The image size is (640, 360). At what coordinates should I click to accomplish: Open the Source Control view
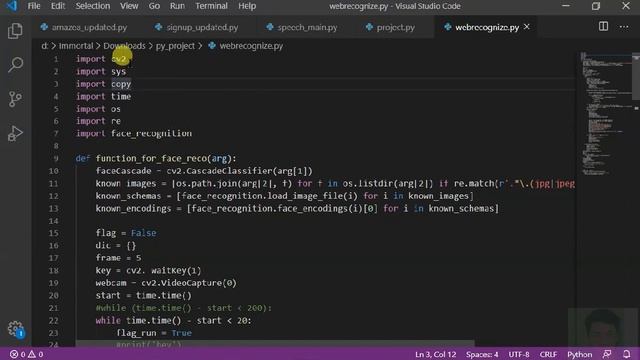15,99
